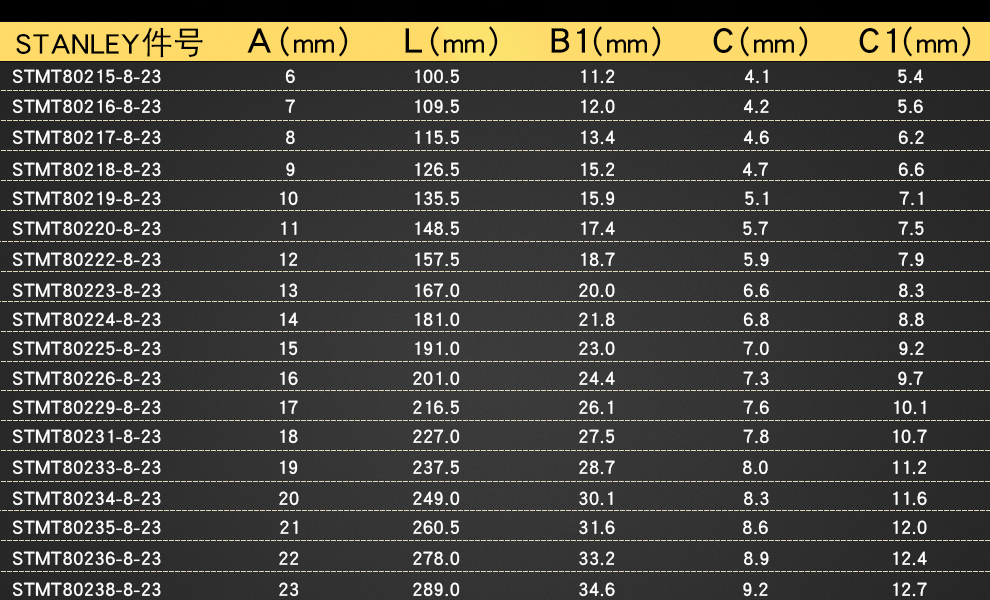Click L value 201.0

click(x=436, y=378)
